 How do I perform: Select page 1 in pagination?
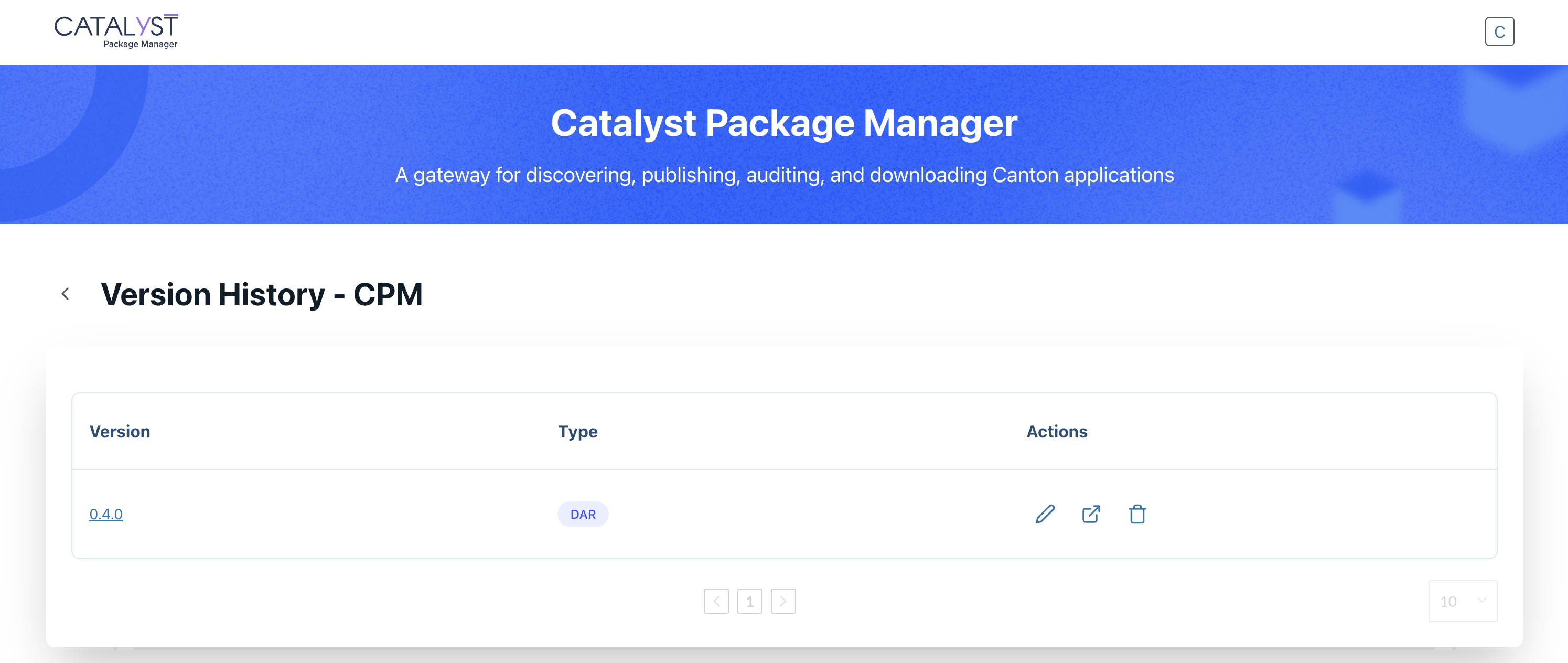(x=749, y=601)
